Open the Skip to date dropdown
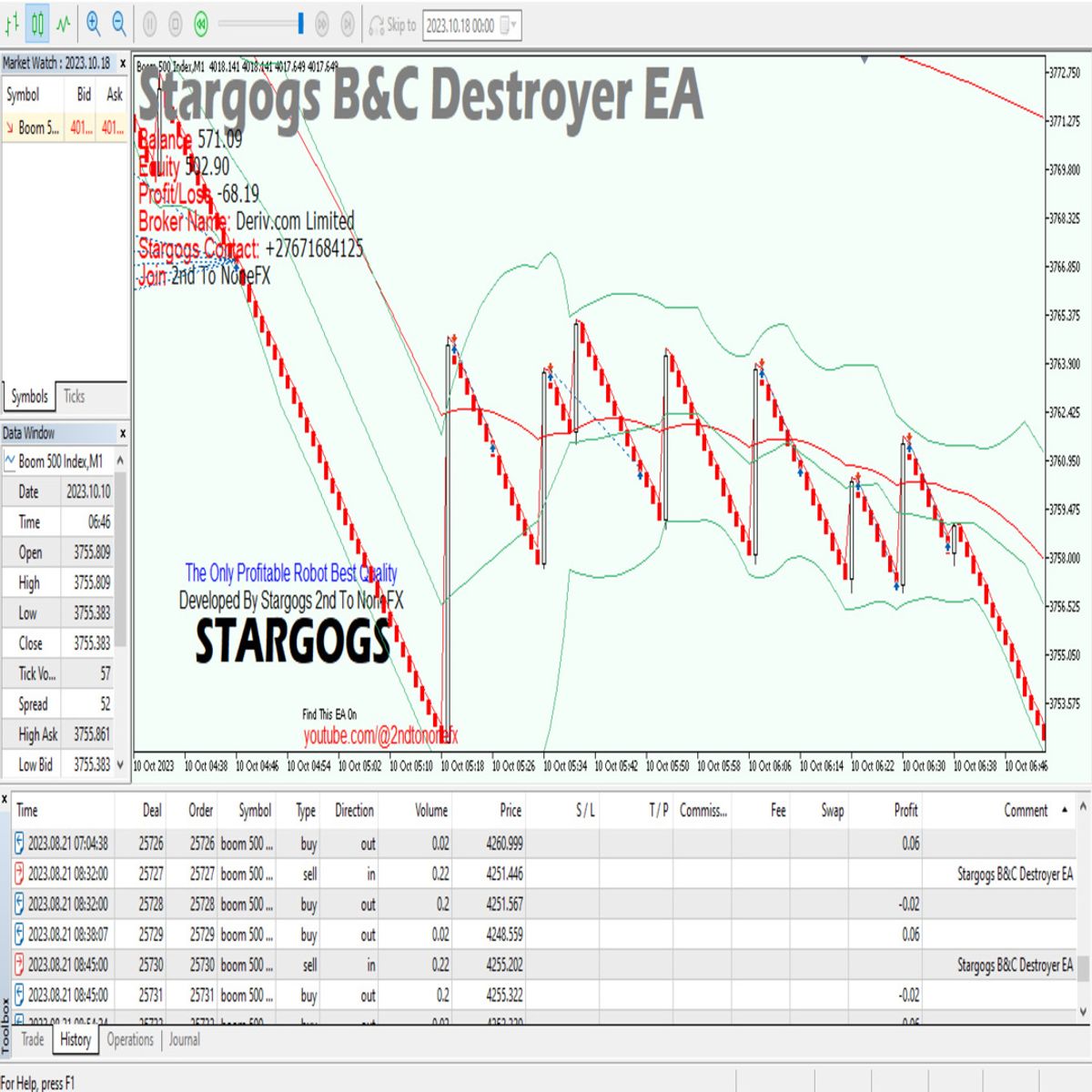Image resolution: width=1092 pixels, height=1092 pixels. 514,25
